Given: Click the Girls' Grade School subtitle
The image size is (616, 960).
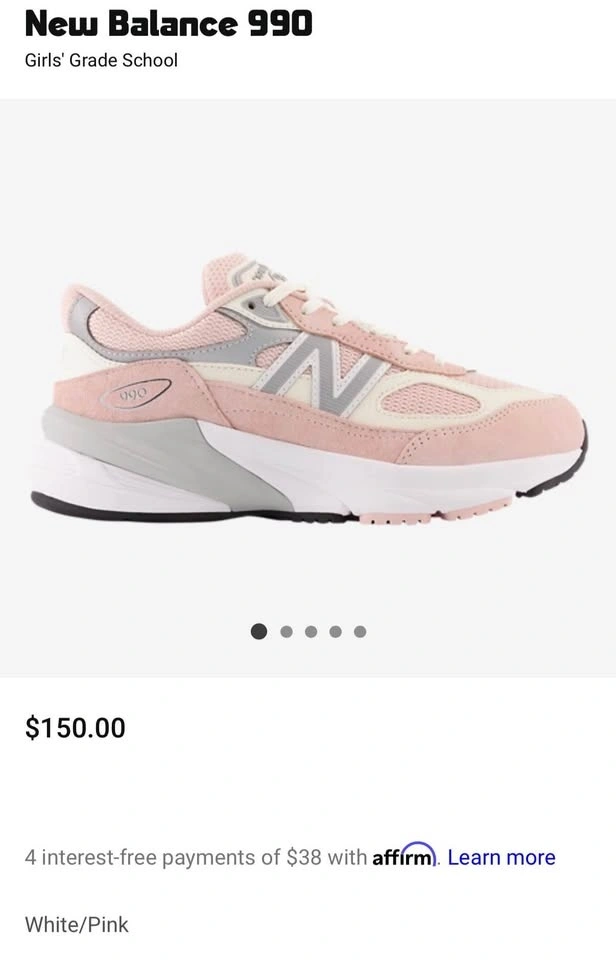Looking at the screenshot, I should click(x=101, y=61).
